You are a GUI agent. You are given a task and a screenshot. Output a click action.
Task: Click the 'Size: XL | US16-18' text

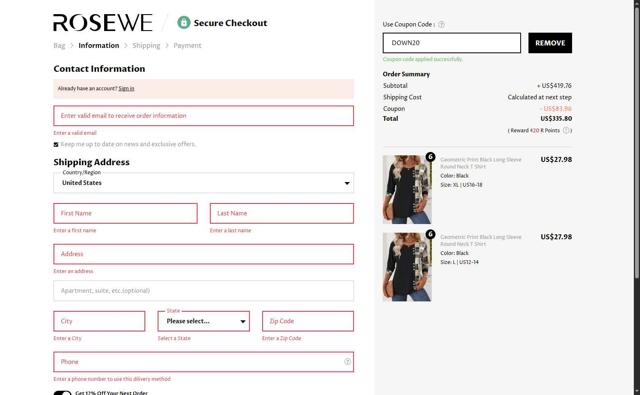(x=461, y=185)
